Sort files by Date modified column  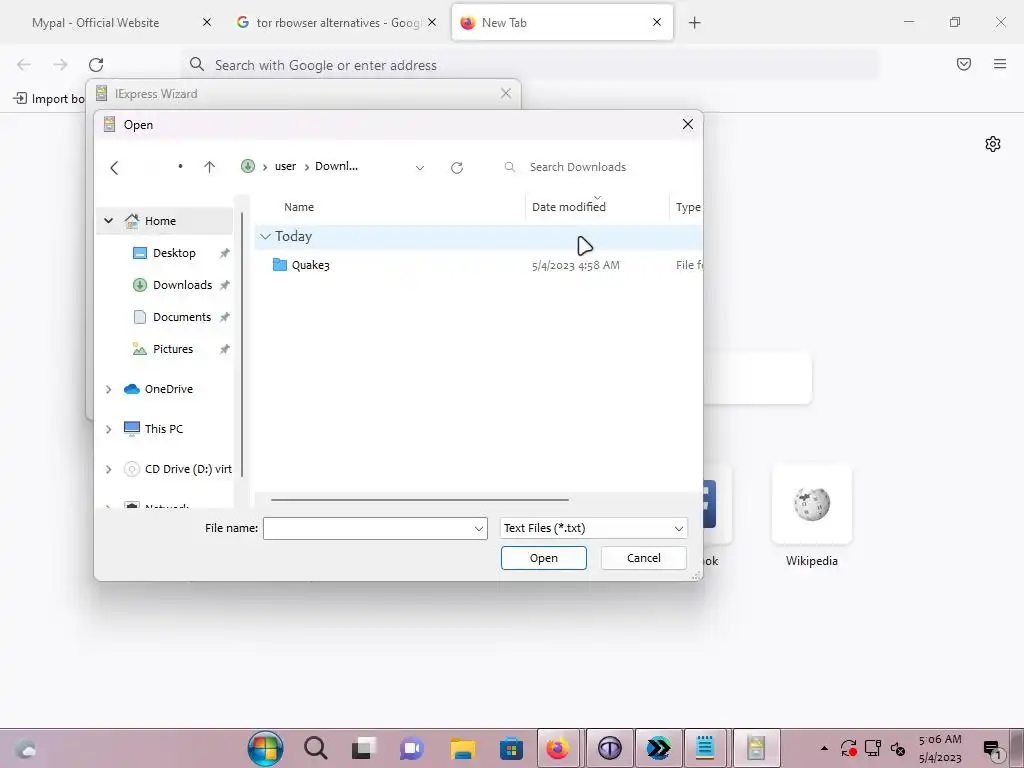569,207
